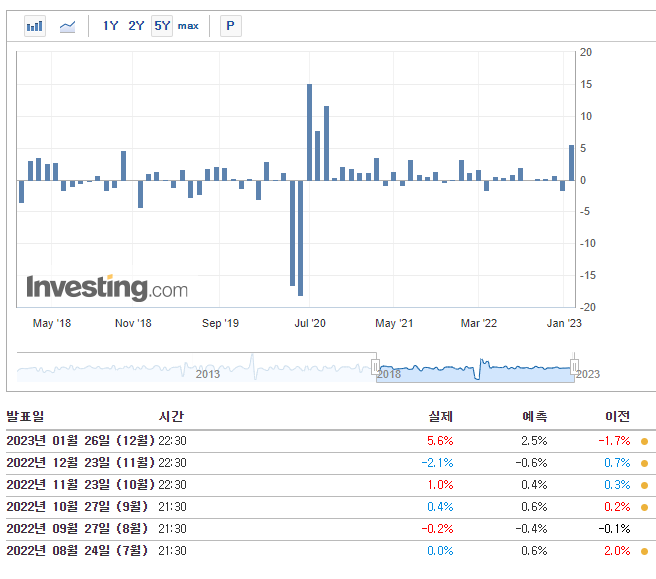Image resolution: width=656 pixels, height=579 pixels.
Task: Select the 2Y time range
Action: pos(136,26)
